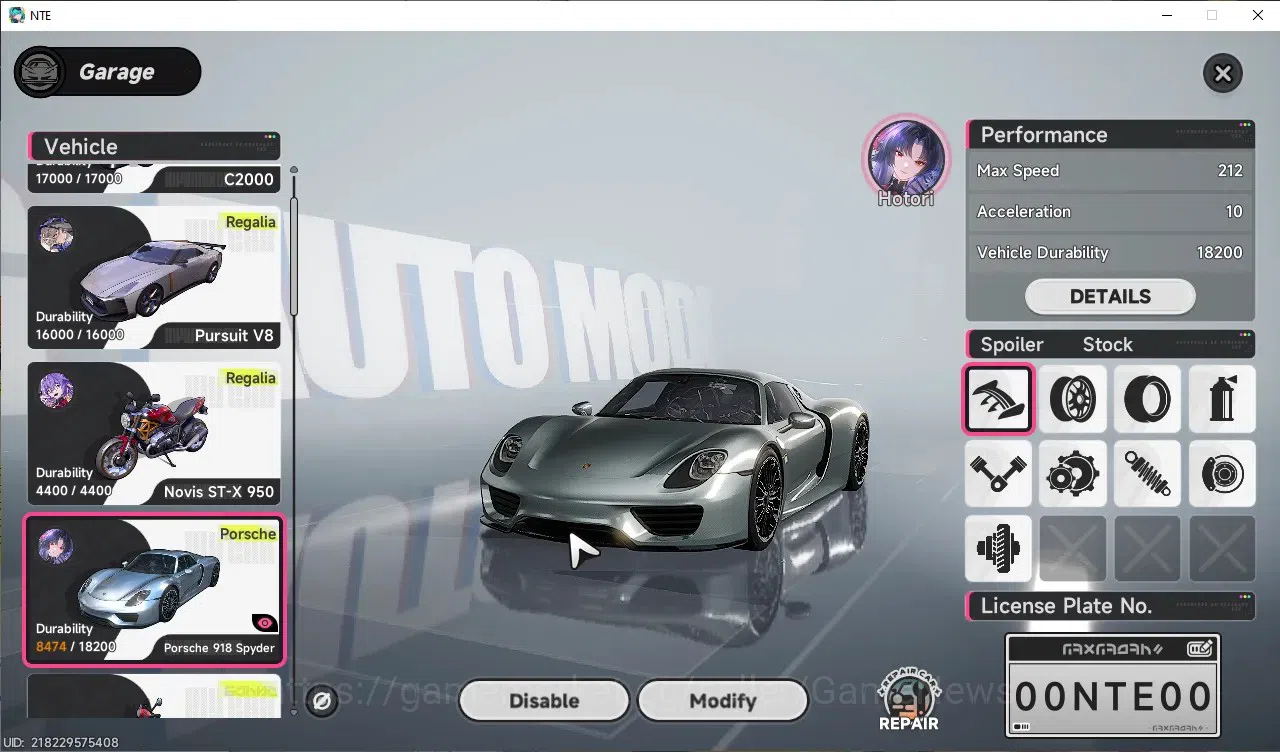Select the C2000 vehicle card
Image resolution: width=1280 pixels, height=752 pixels.
pos(154,178)
